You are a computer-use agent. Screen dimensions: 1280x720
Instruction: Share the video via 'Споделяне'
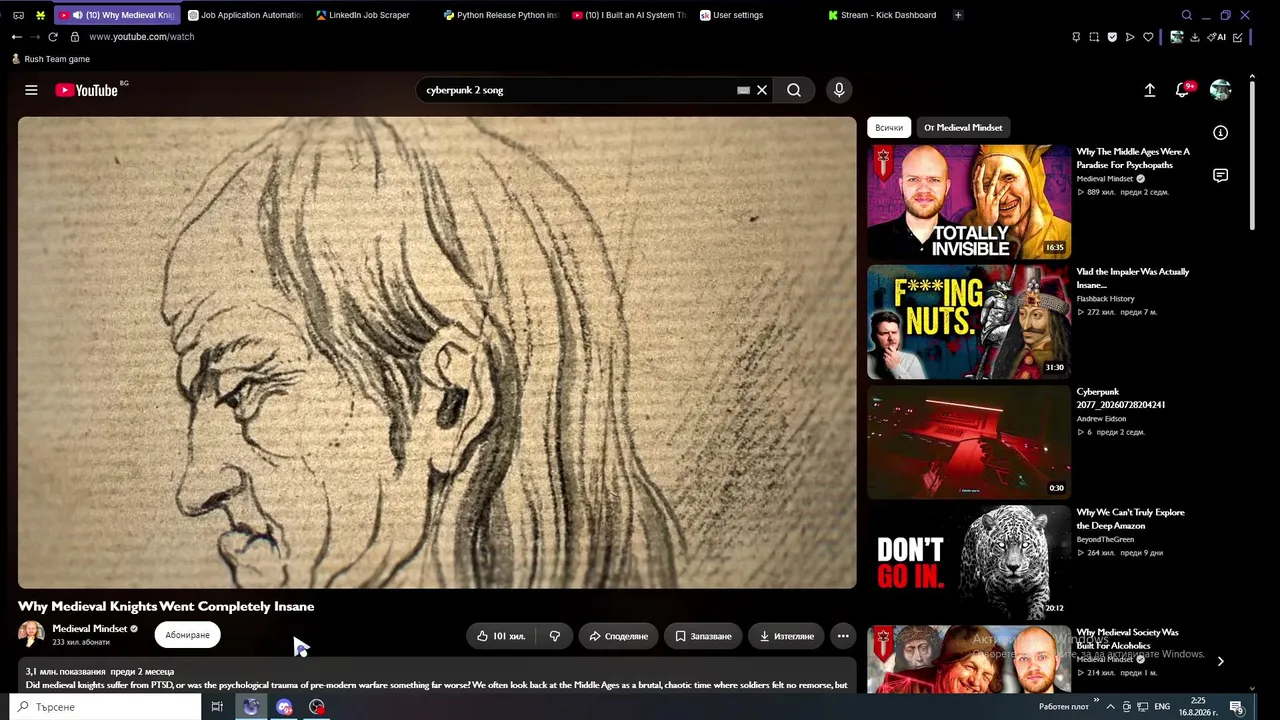[x=618, y=636]
